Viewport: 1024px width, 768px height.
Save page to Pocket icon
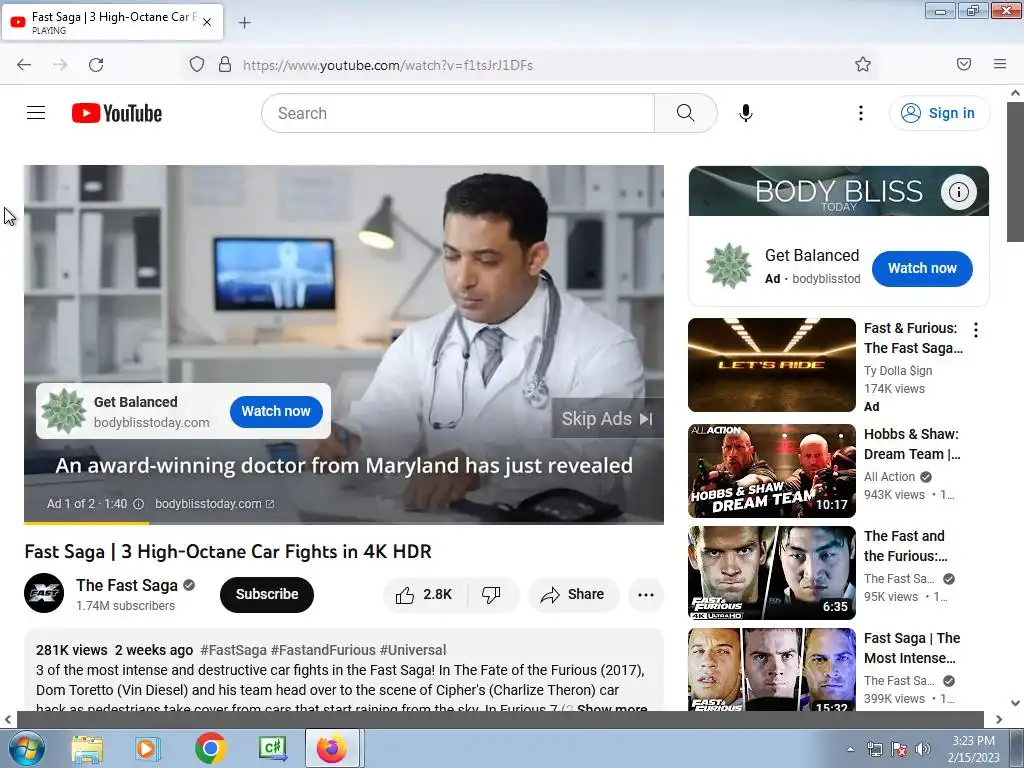pos(964,64)
